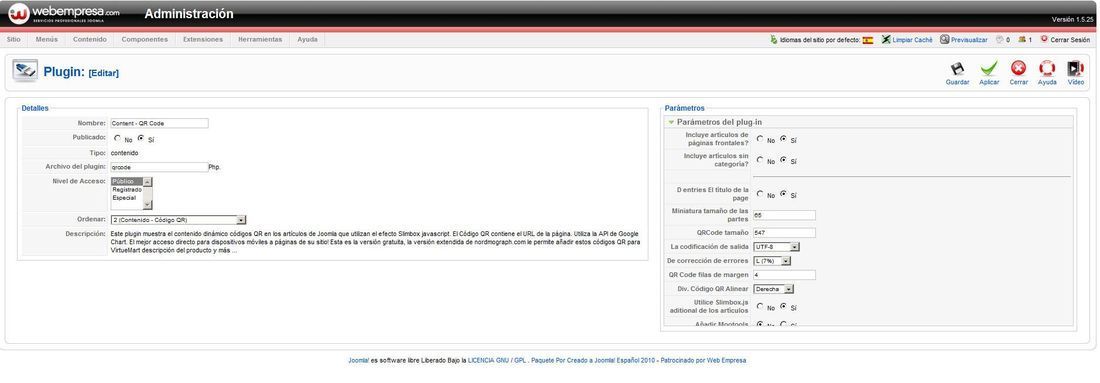The width and height of the screenshot is (1100, 383).
Task: Click the Spanish flag language icon
Action: (x=868, y=40)
